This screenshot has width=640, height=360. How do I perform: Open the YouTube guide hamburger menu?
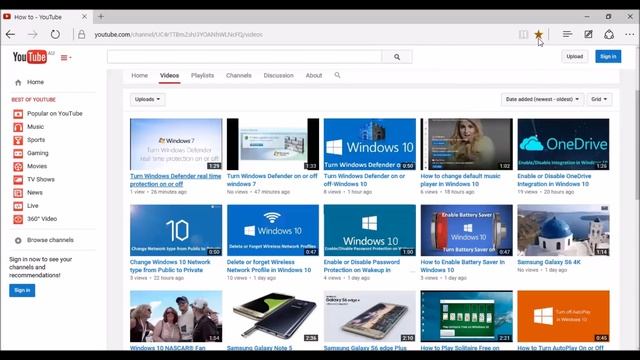click(66, 58)
